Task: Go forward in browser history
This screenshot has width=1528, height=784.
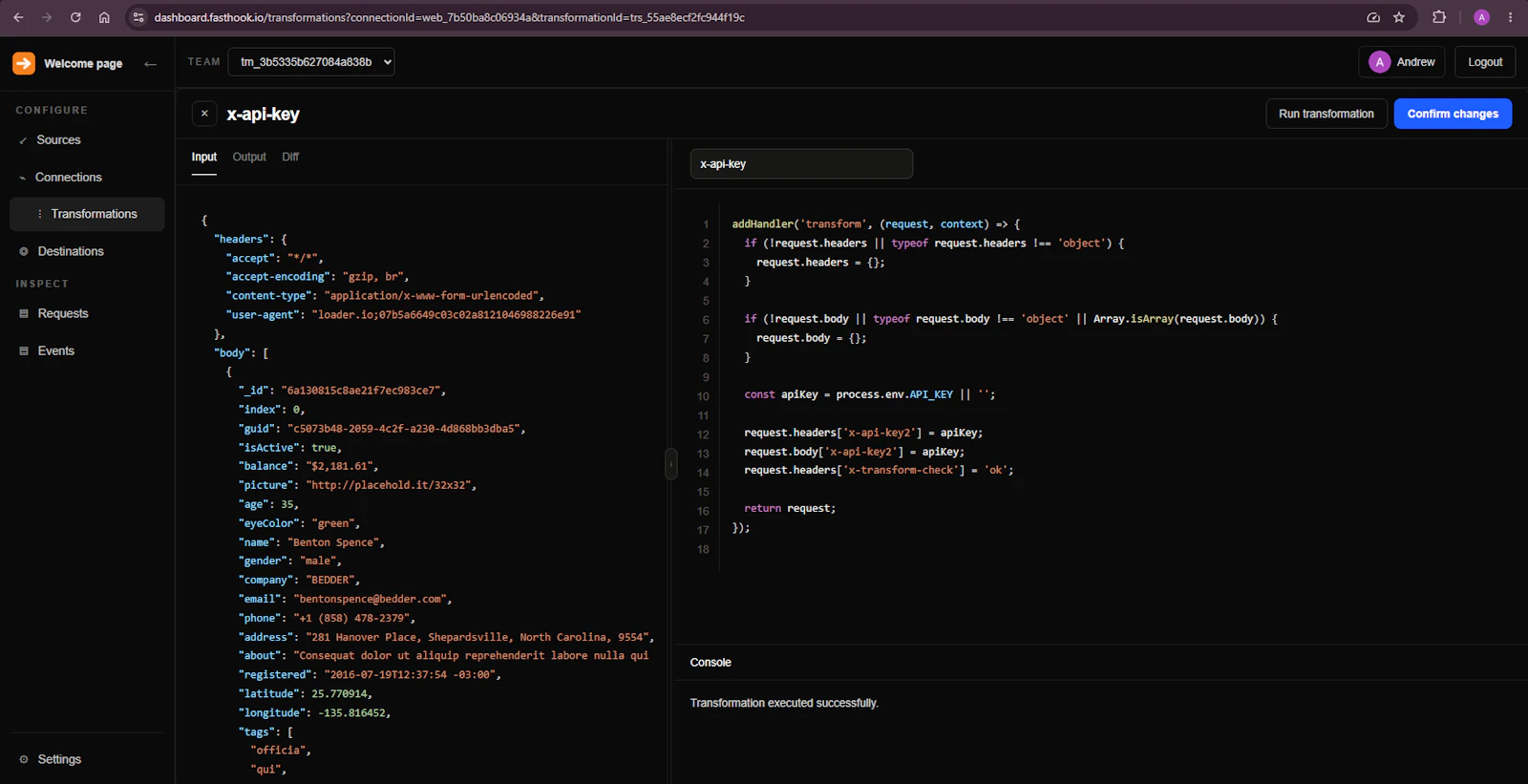Action: click(47, 17)
